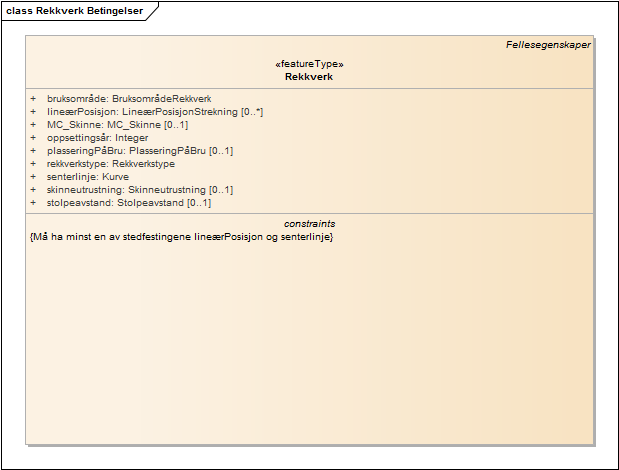Click the Rekkverk class name header
619x470 pixels.
309,77
